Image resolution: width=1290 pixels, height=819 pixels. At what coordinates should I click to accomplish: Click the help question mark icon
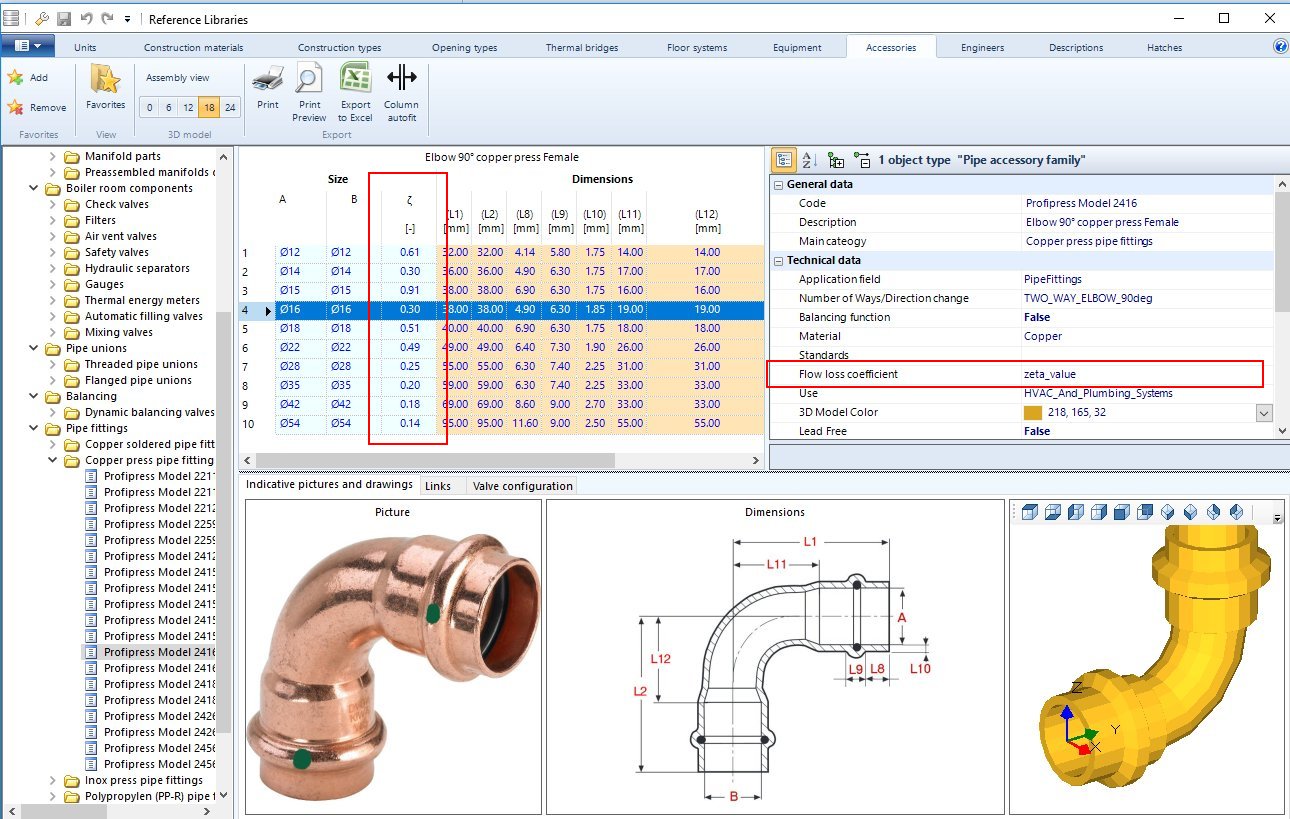click(1280, 46)
